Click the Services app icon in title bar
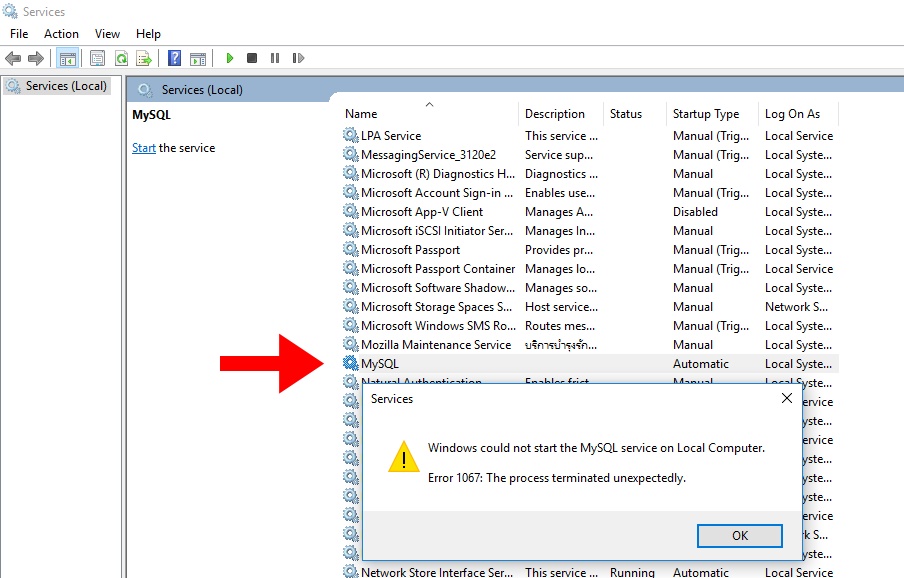Viewport: 904px width, 578px height. pos(10,11)
